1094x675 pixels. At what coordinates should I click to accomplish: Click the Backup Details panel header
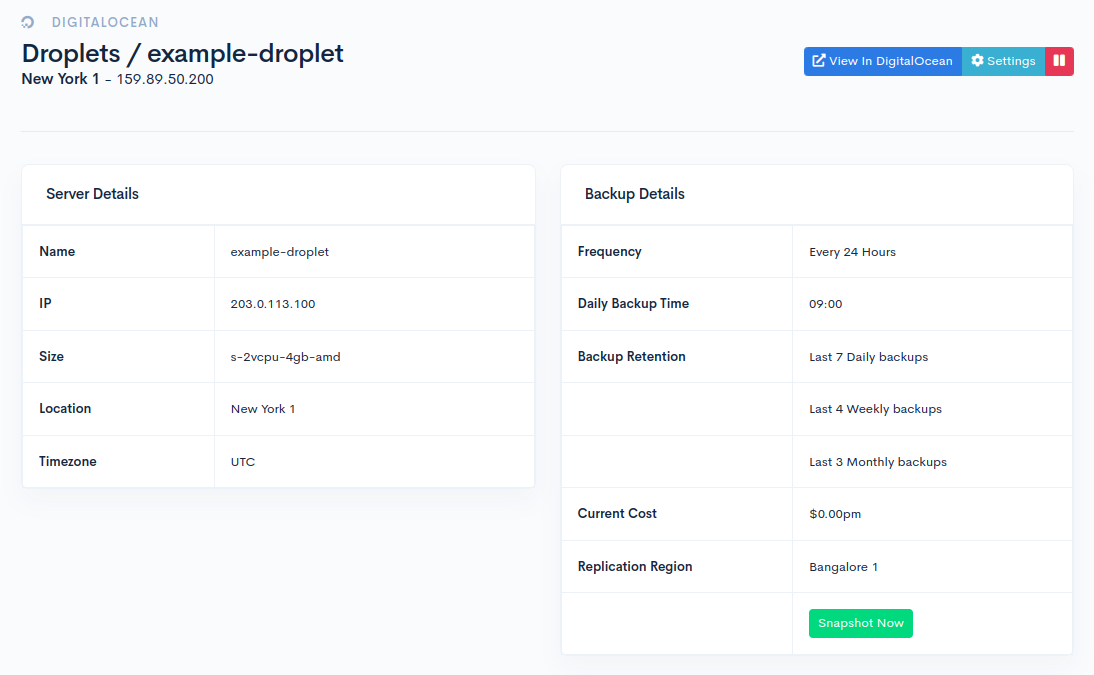pyautogui.click(x=634, y=194)
